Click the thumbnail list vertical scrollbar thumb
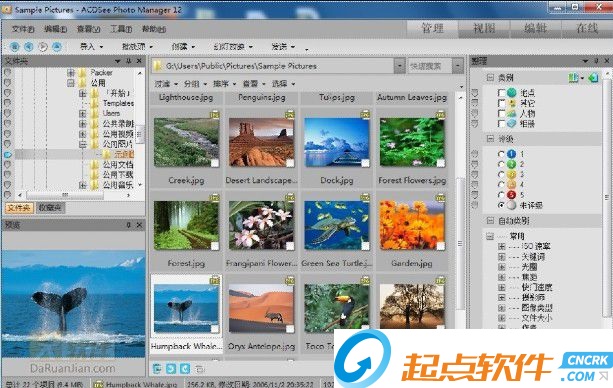The width and height of the screenshot is (613, 388). coord(460,243)
